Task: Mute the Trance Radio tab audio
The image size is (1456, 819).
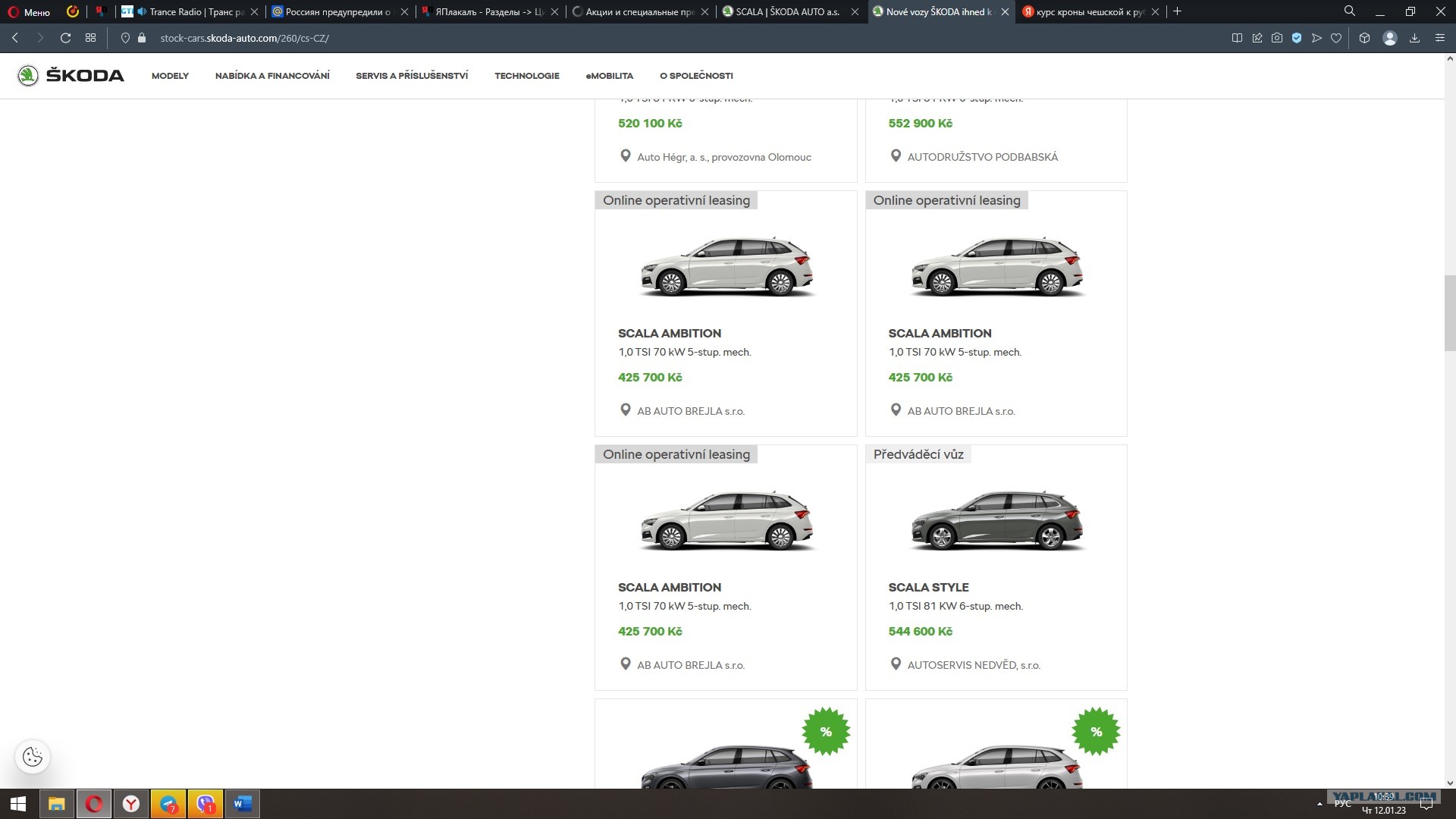Action: tap(141, 11)
